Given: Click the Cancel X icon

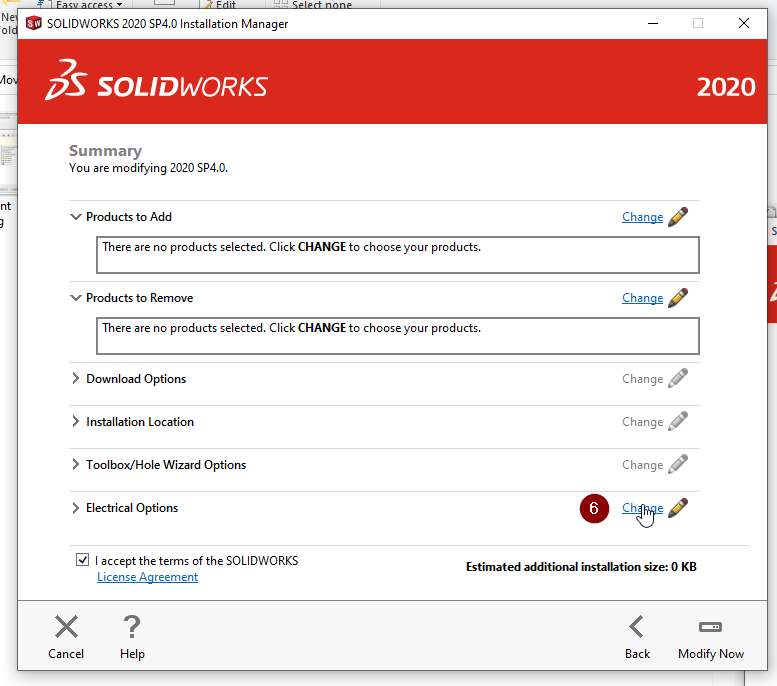Looking at the screenshot, I should pyautogui.click(x=66, y=627).
